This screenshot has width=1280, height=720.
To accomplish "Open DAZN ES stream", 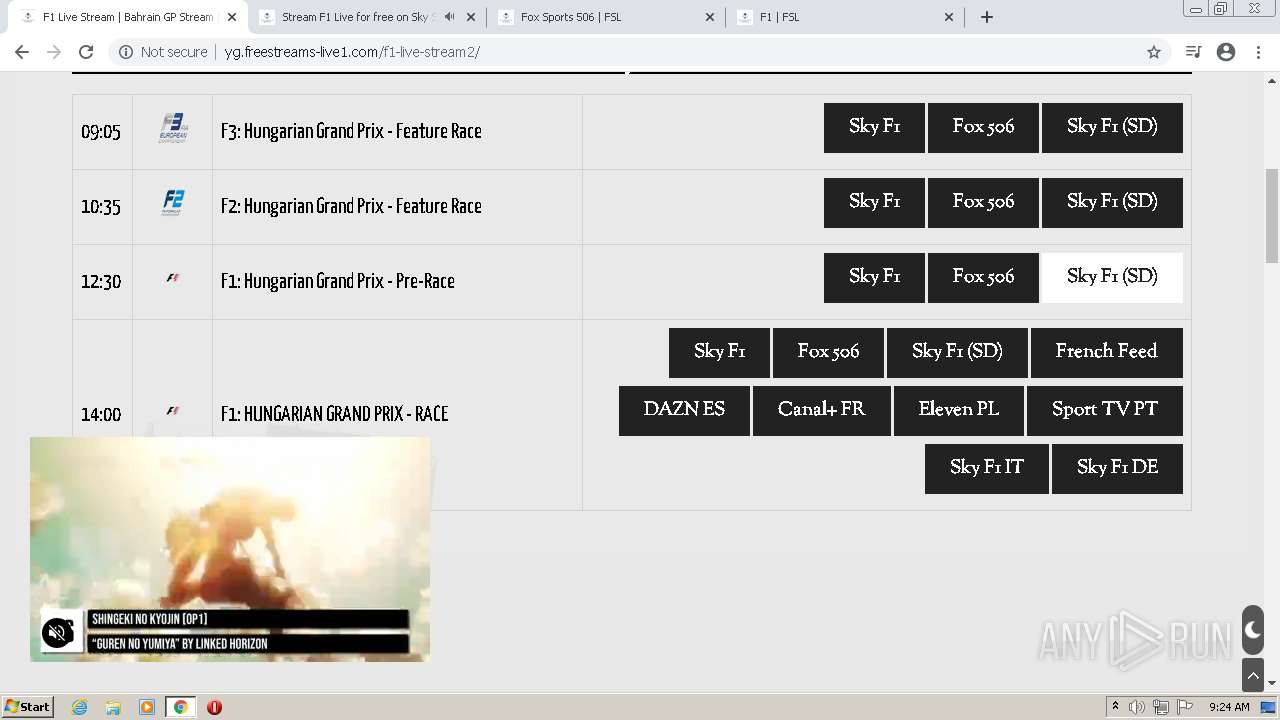I will 684,410.
